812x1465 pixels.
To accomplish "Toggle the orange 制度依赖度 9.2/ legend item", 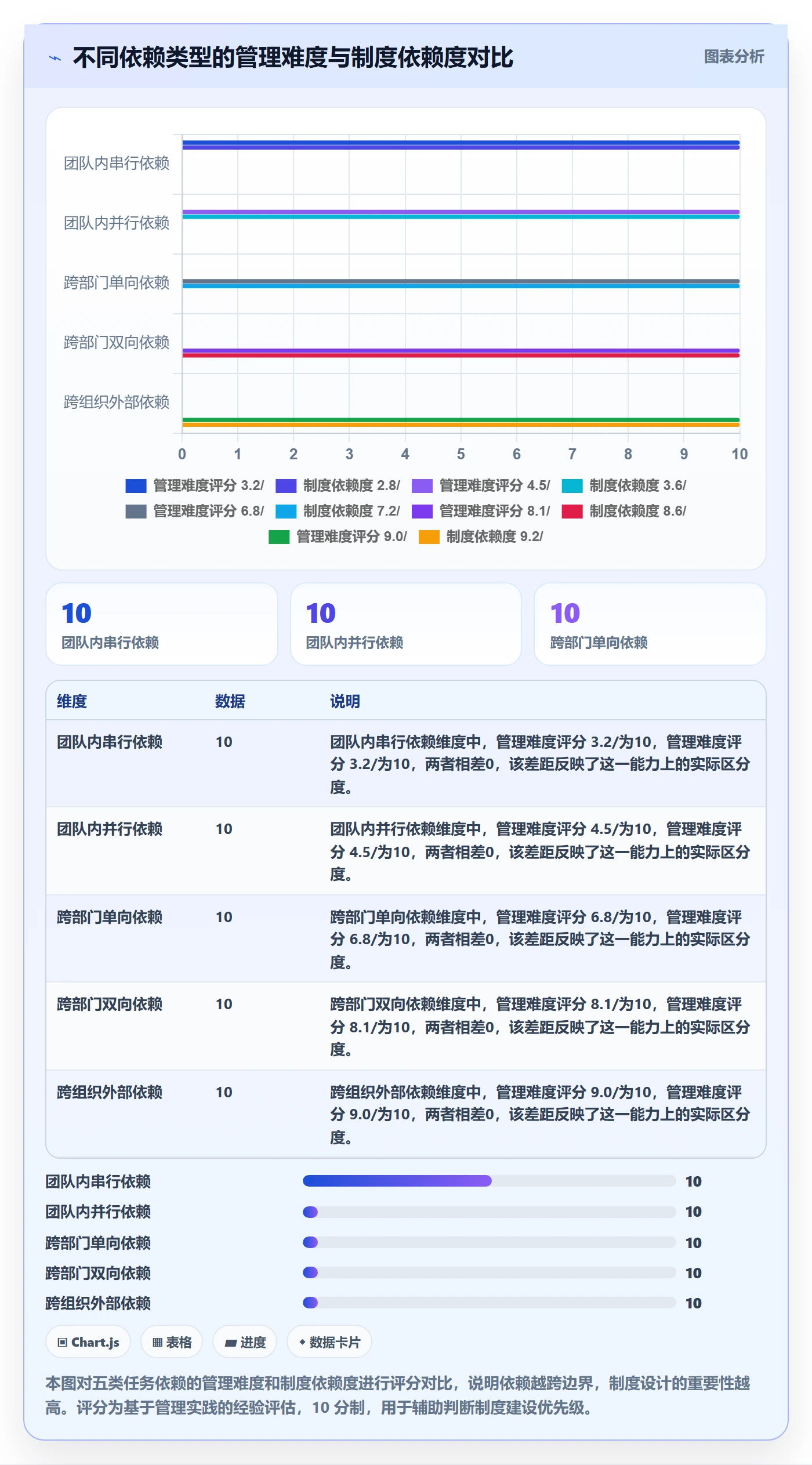I will pos(481,536).
